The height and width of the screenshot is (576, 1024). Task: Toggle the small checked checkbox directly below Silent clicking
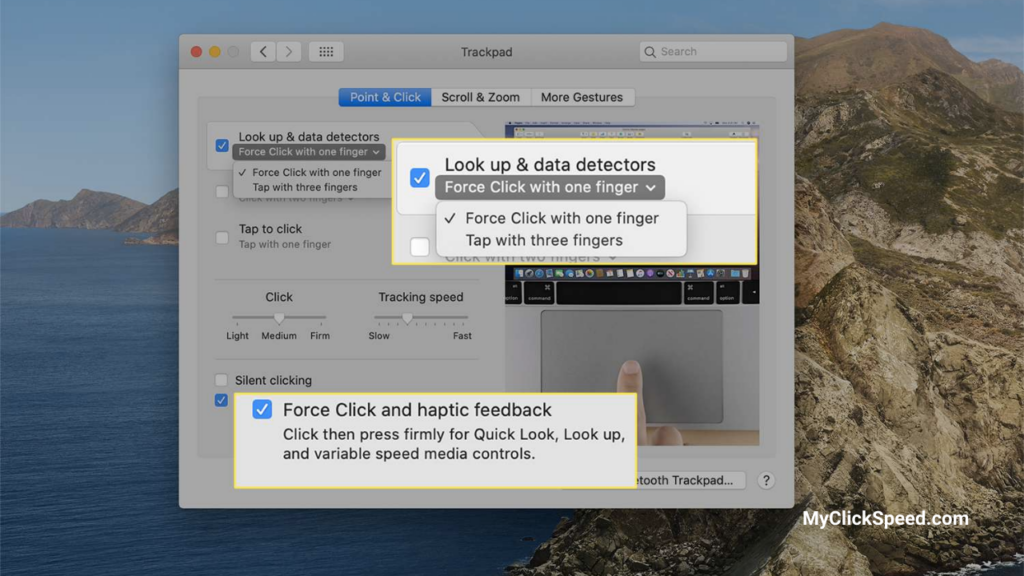point(221,400)
